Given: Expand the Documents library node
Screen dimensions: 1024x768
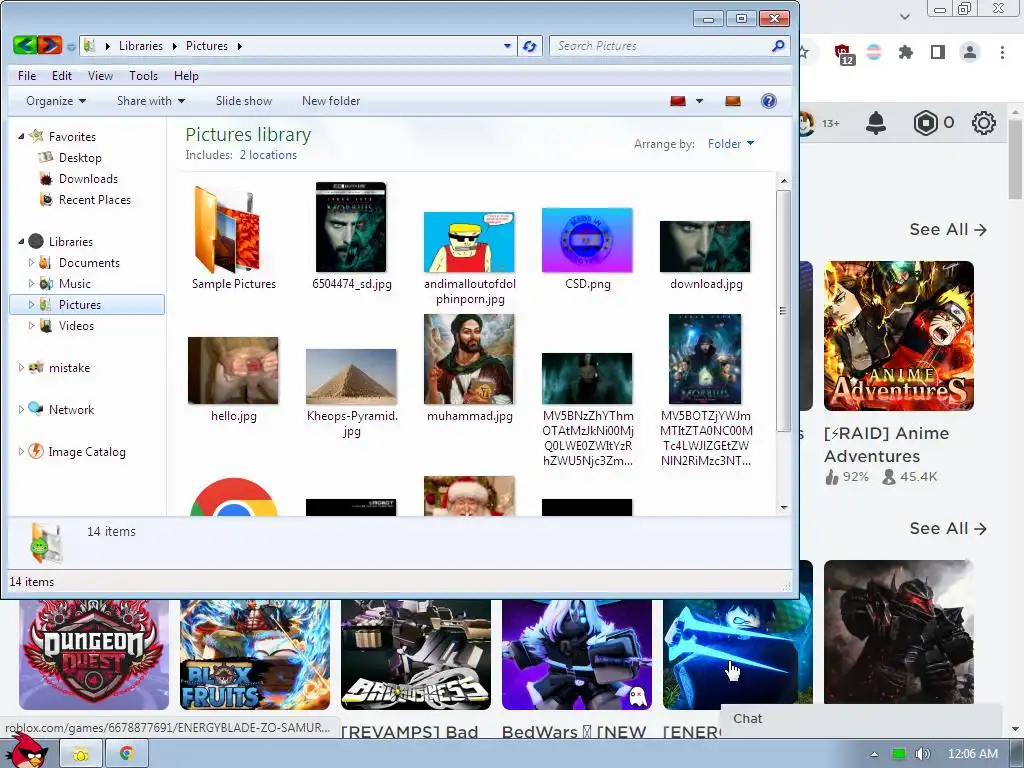Looking at the screenshot, I should click(x=31, y=263).
